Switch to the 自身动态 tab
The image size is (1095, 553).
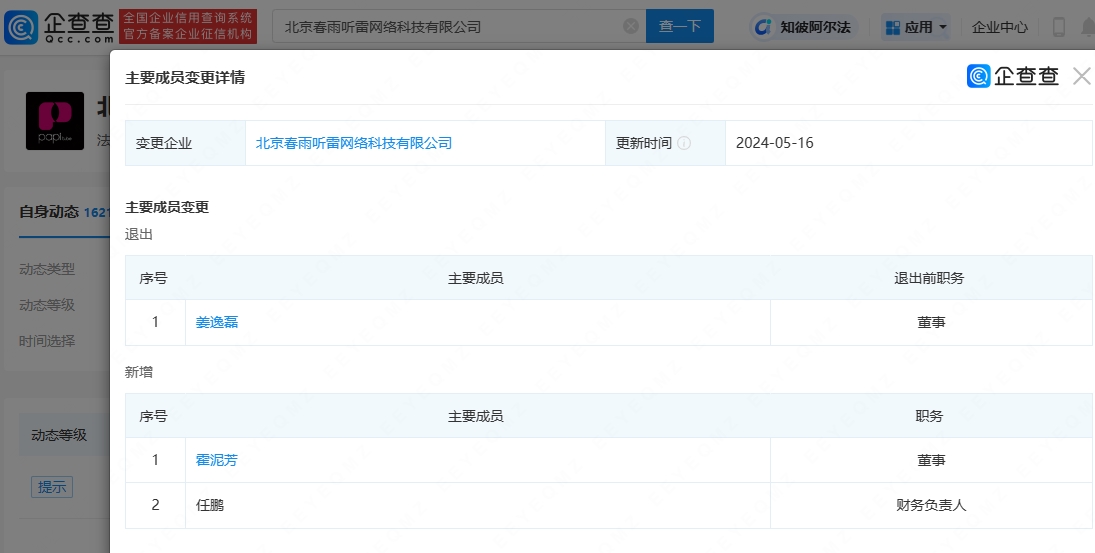[49, 212]
